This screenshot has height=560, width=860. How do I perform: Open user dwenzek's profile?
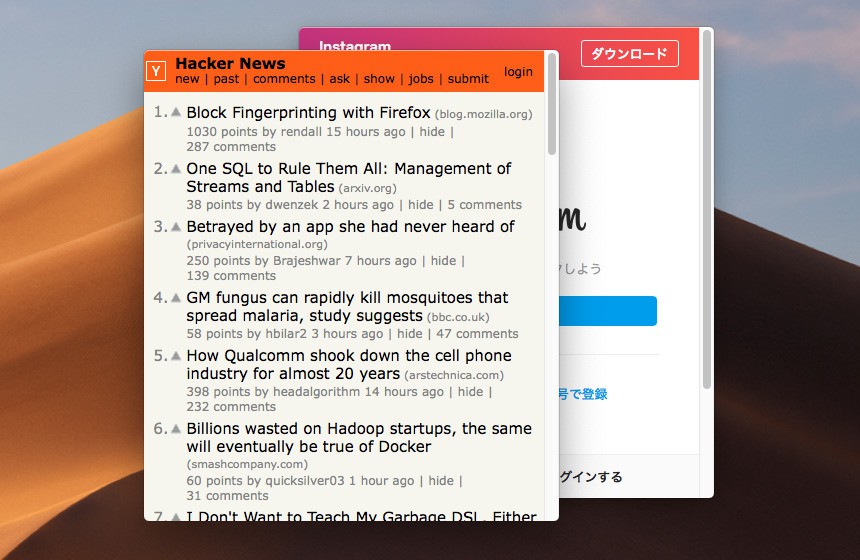(x=291, y=205)
